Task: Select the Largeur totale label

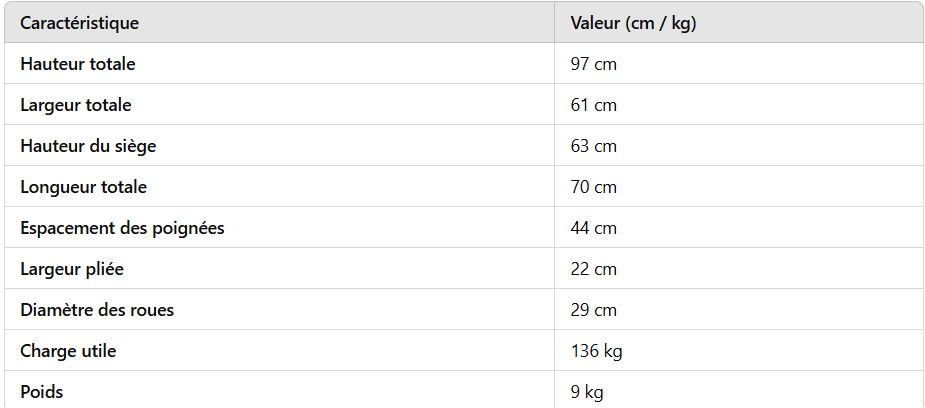Action: 76,105
